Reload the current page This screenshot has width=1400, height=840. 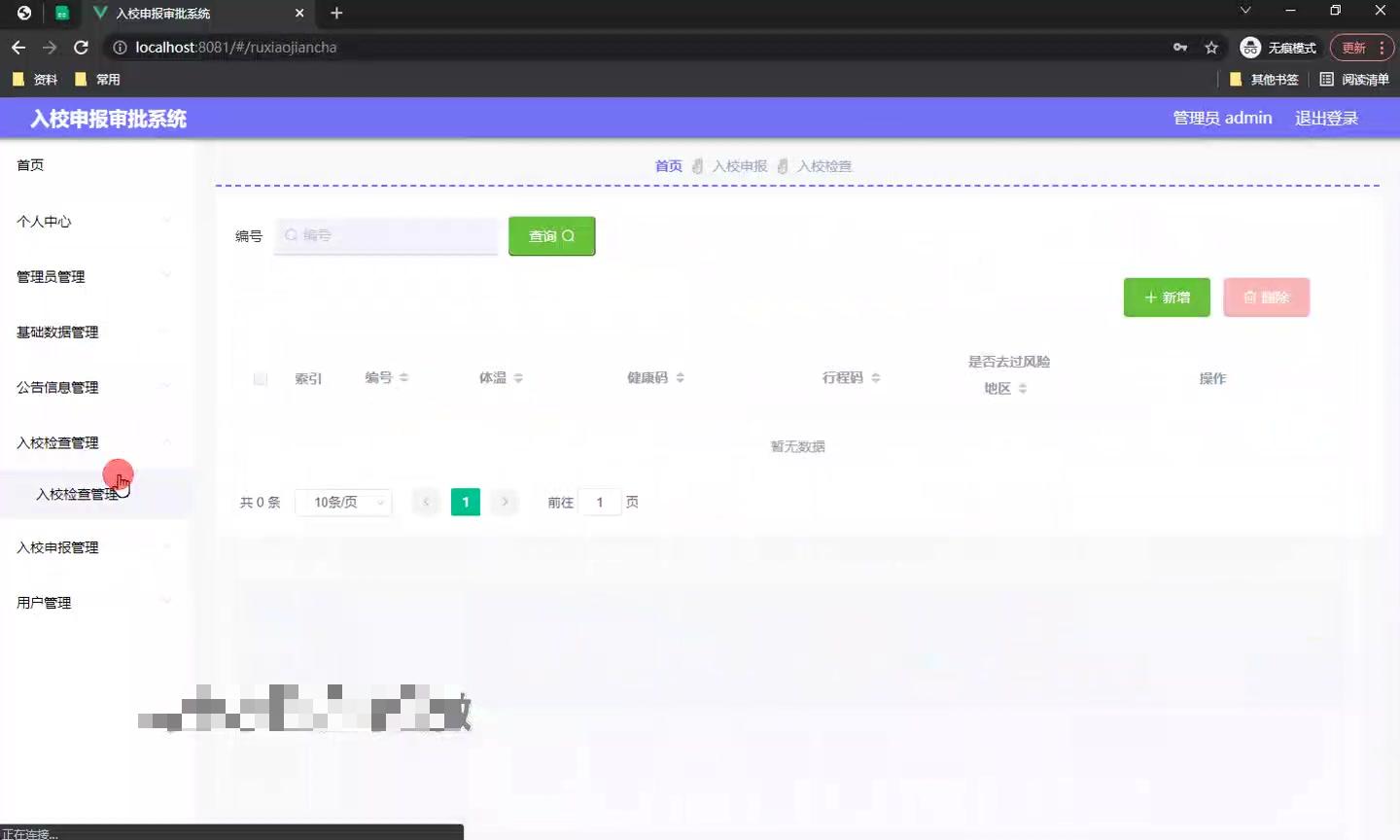coord(82,47)
